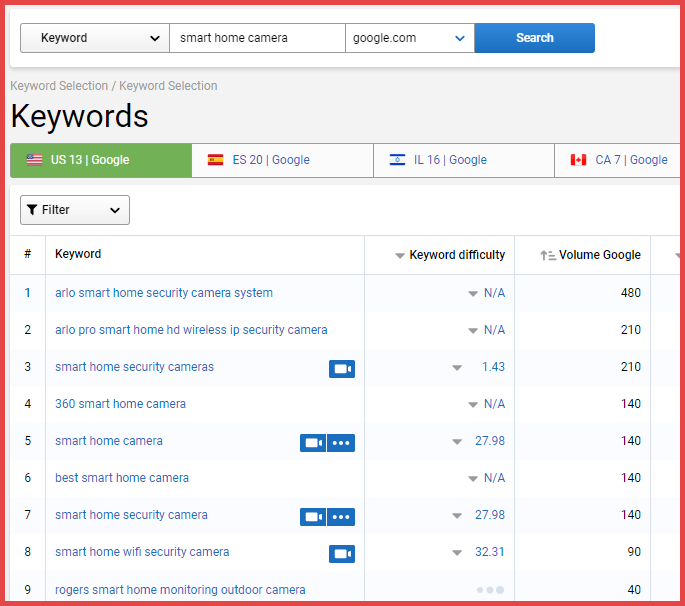Open the Keyword search-type dropdown
The height and width of the screenshot is (606, 685).
point(95,38)
